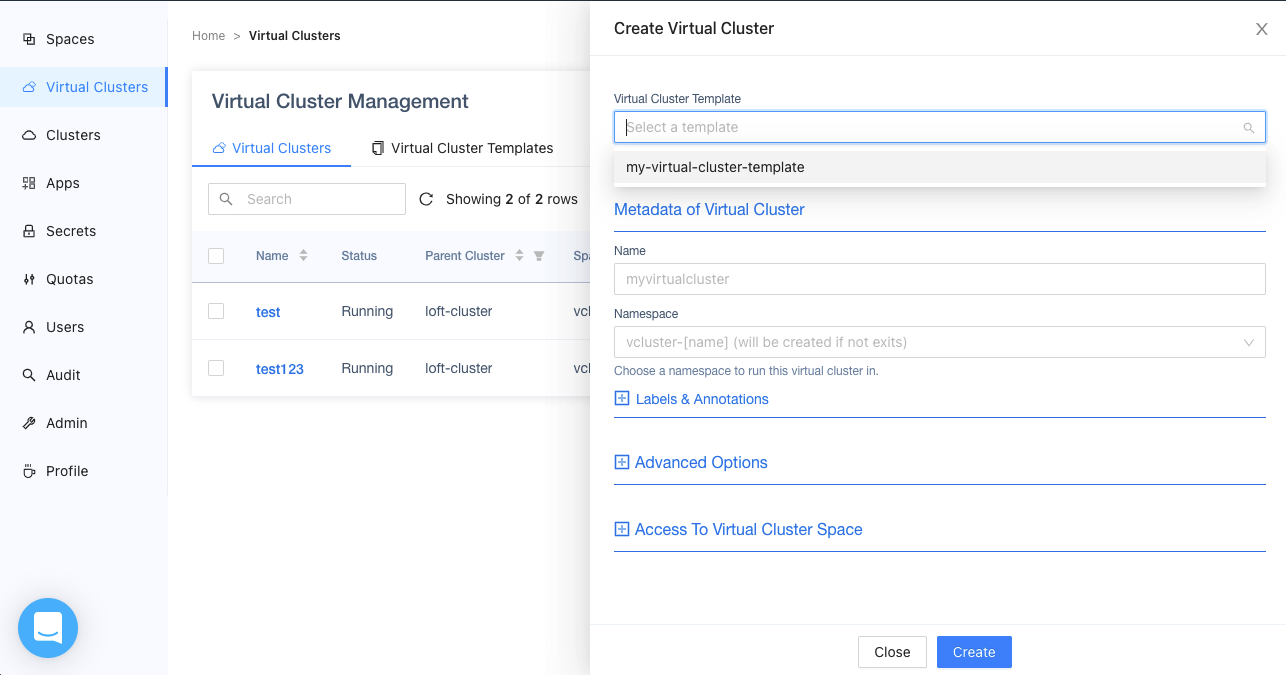Click the virtual cluster Name field
This screenshot has width=1286, height=675.
[x=939, y=279]
